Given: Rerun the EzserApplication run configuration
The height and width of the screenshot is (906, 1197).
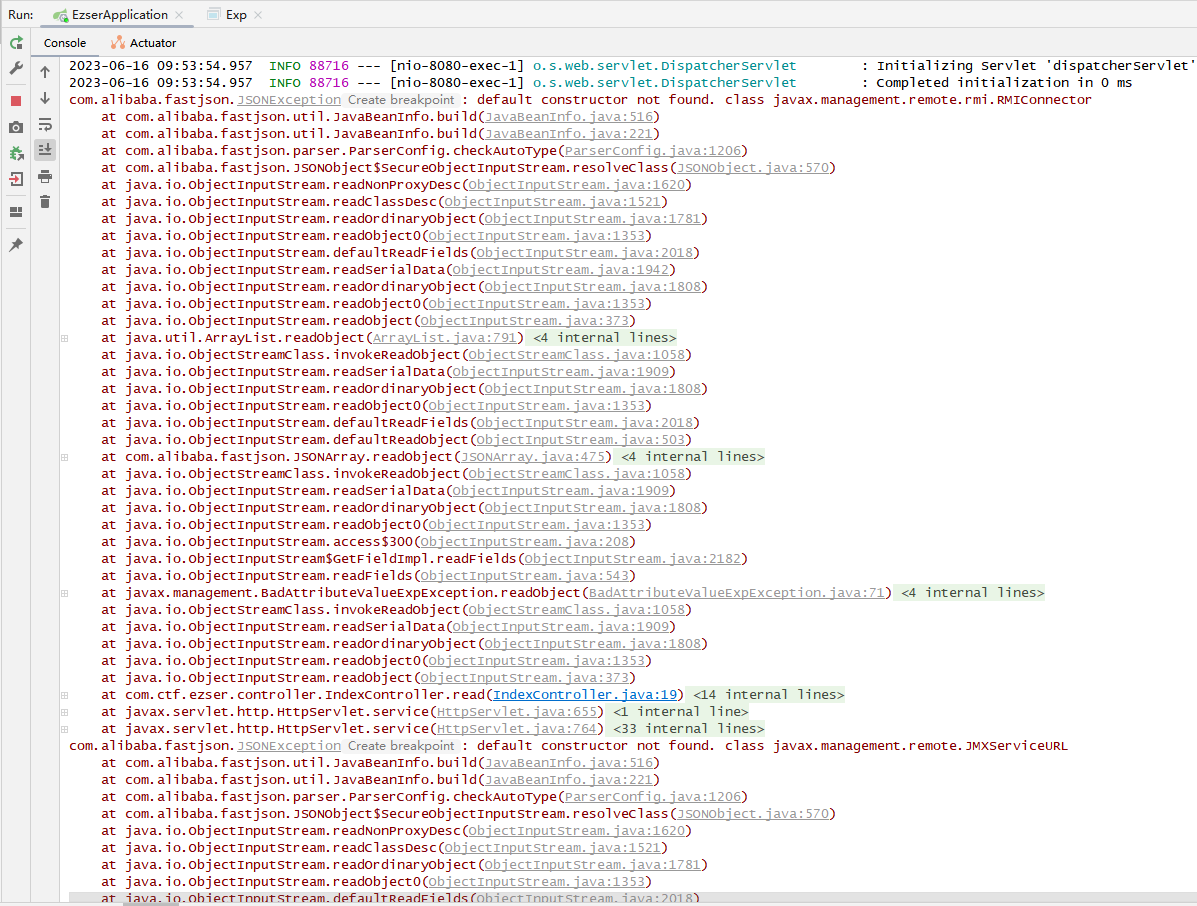Looking at the screenshot, I should 16,43.
